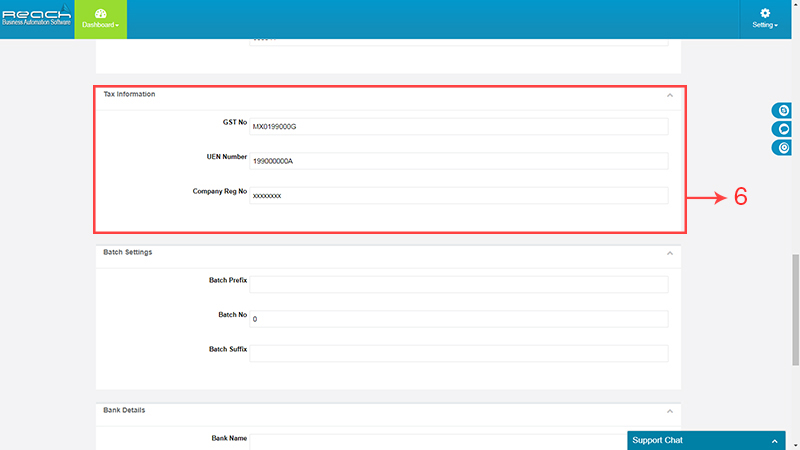Image resolution: width=800 pixels, height=450 pixels.
Task: Click the target circle side icon
Action: point(783,147)
